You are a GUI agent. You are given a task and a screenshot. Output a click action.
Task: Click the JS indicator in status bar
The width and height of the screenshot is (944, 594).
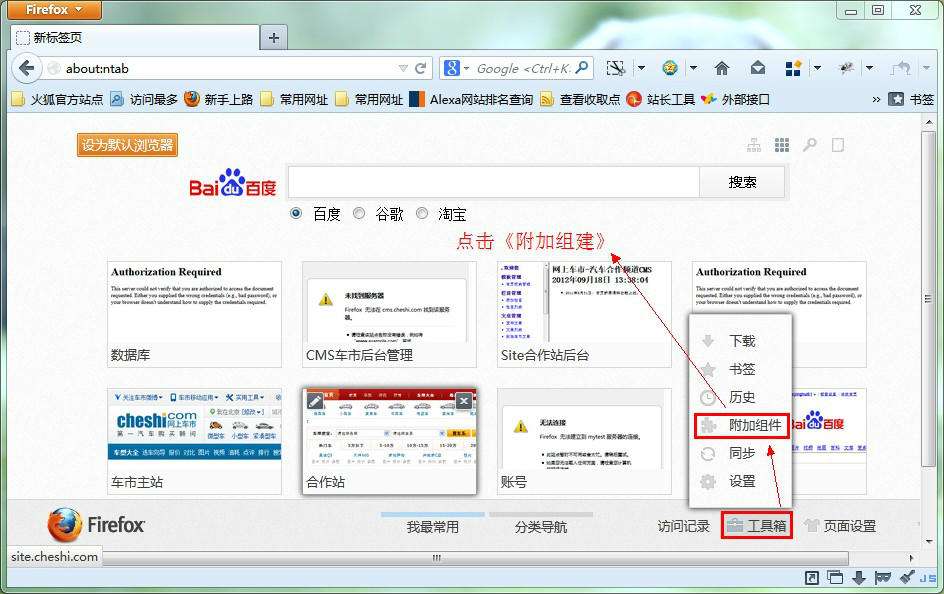[x=928, y=578]
